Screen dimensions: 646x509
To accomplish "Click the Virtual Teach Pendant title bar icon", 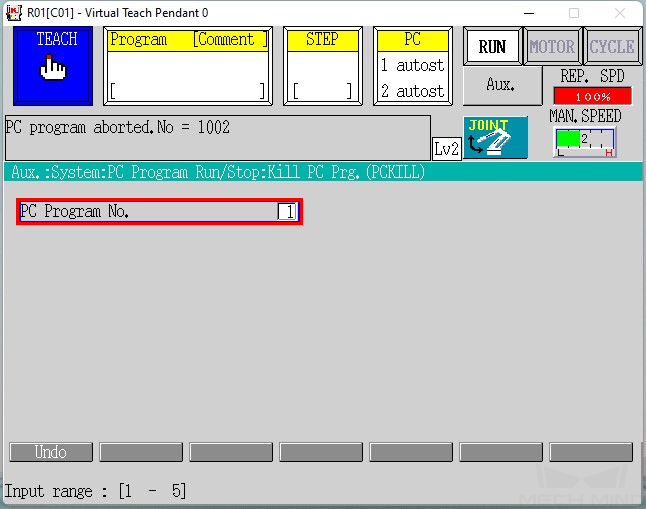I will tap(14, 13).
